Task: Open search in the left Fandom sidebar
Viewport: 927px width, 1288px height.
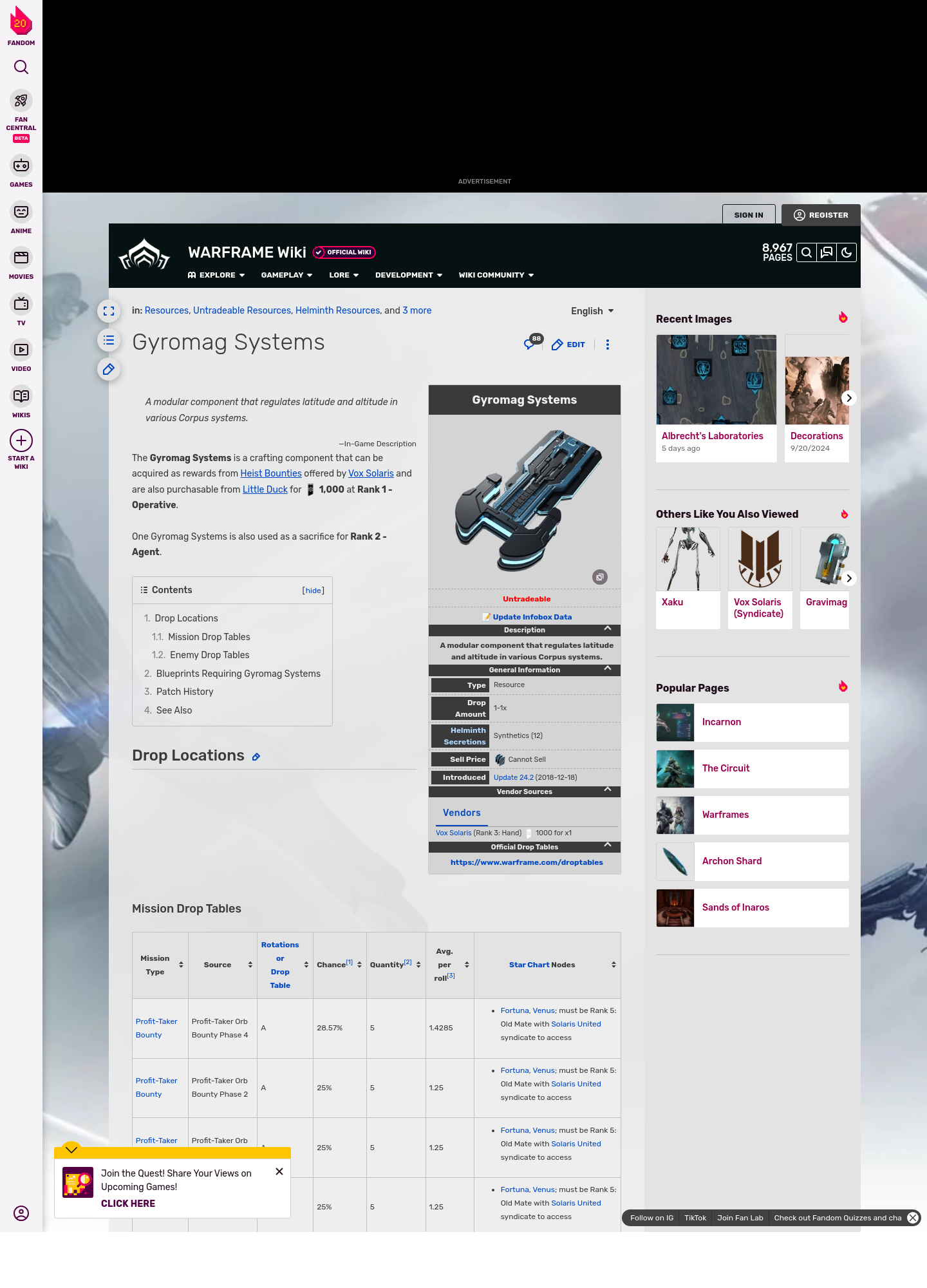Action: click(21, 67)
